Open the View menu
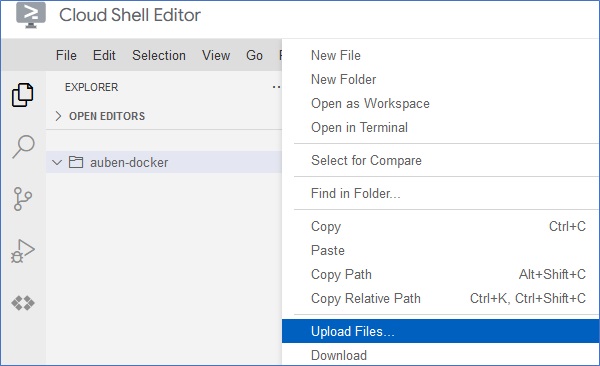Viewport: 600px width, 366px height. point(216,56)
